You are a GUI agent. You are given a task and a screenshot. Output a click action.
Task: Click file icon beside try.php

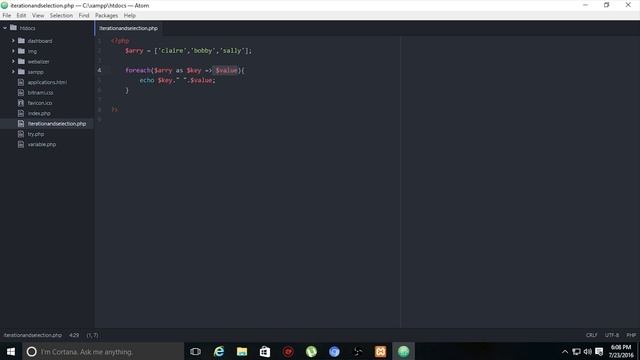(21, 134)
